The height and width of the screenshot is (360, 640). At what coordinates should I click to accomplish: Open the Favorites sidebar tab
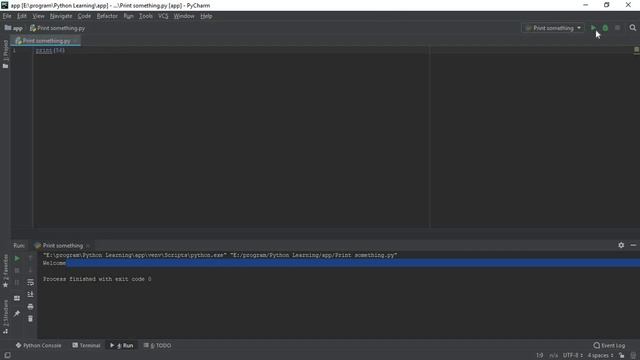(x=5, y=271)
